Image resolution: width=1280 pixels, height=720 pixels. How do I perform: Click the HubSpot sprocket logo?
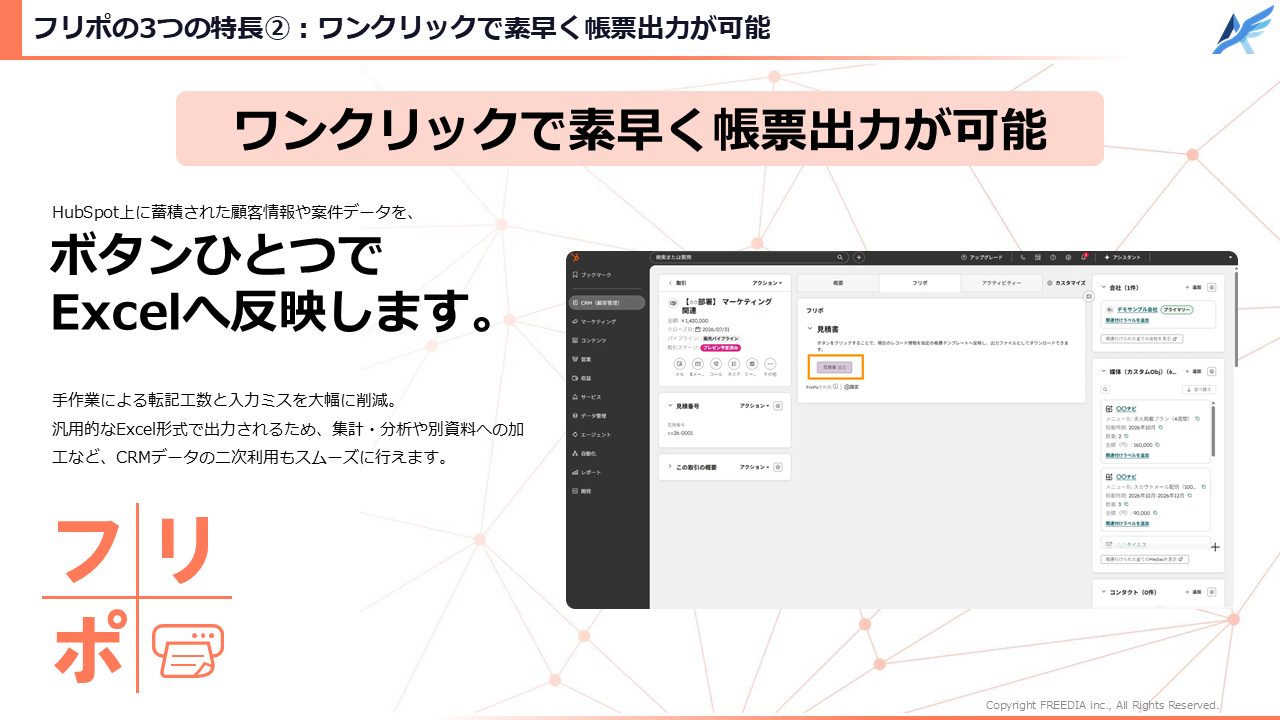click(576, 257)
